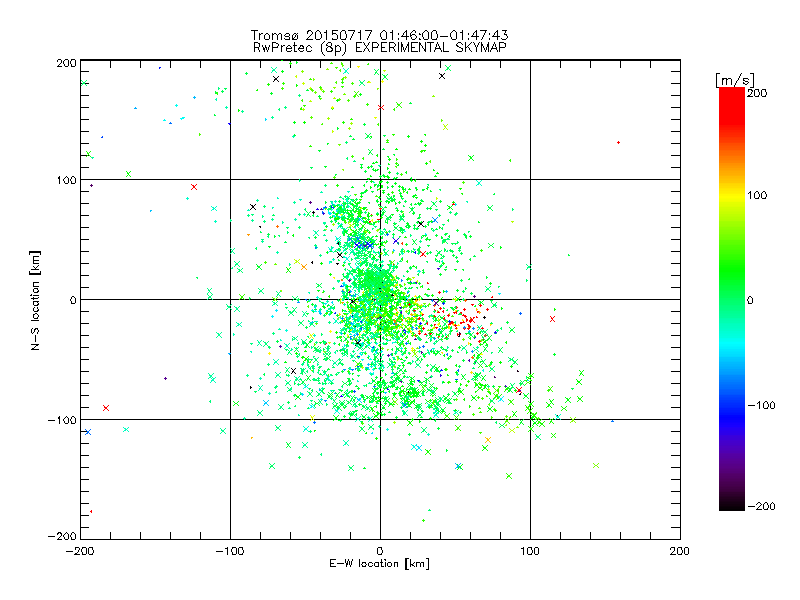800x600 pixels.
Task: Click the "RwPretec (8p) EXPERIMENTAL SKYMAP" subtitle
Action: pyautogui.click(x=380, y=48)
